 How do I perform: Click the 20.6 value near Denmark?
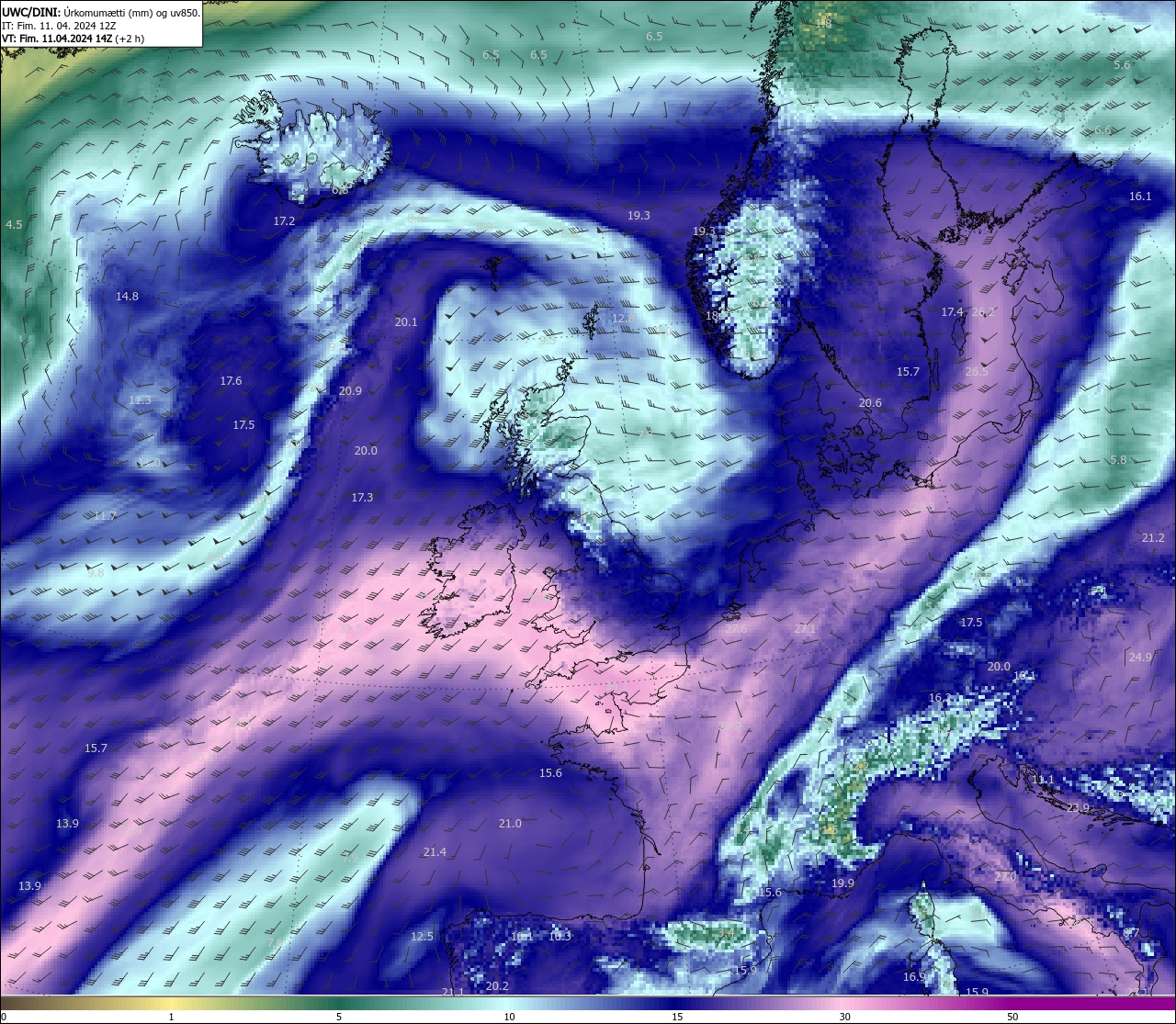pyautogui.click(x=870, y=403)
